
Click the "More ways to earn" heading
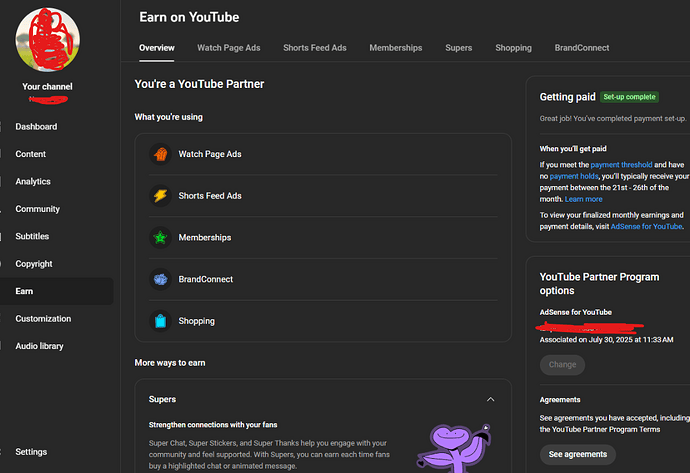point(170,363)
